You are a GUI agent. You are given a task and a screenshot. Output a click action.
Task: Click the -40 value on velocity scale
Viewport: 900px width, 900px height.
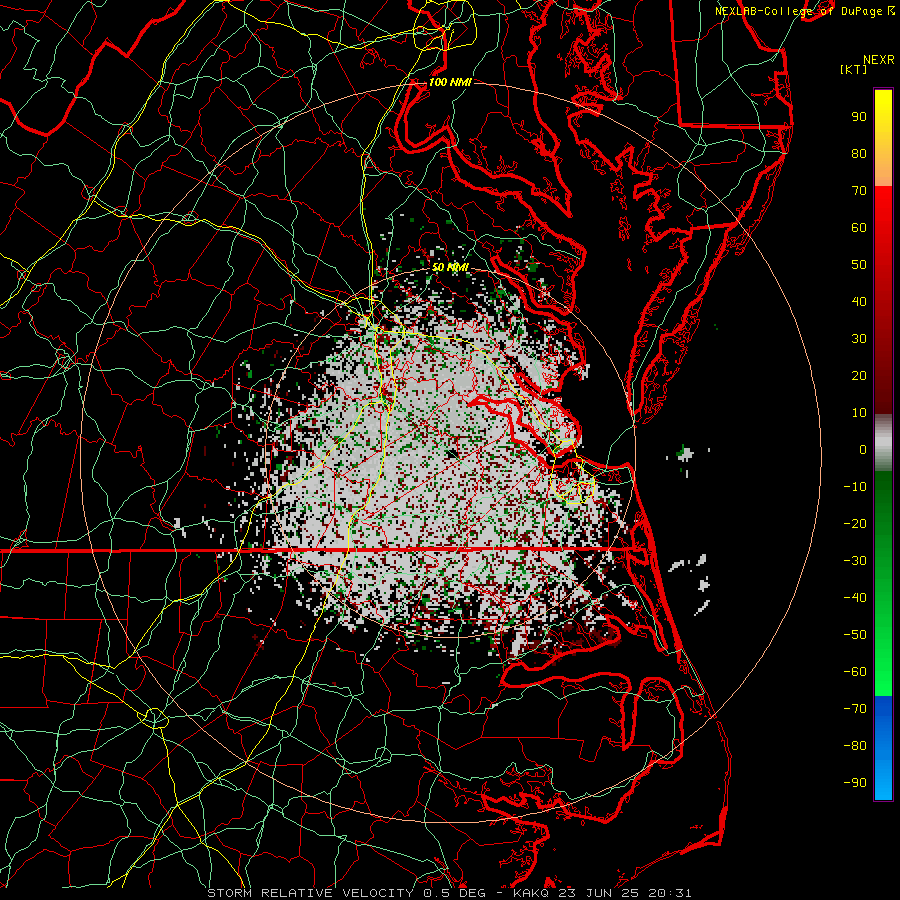[x=855, y=598]
